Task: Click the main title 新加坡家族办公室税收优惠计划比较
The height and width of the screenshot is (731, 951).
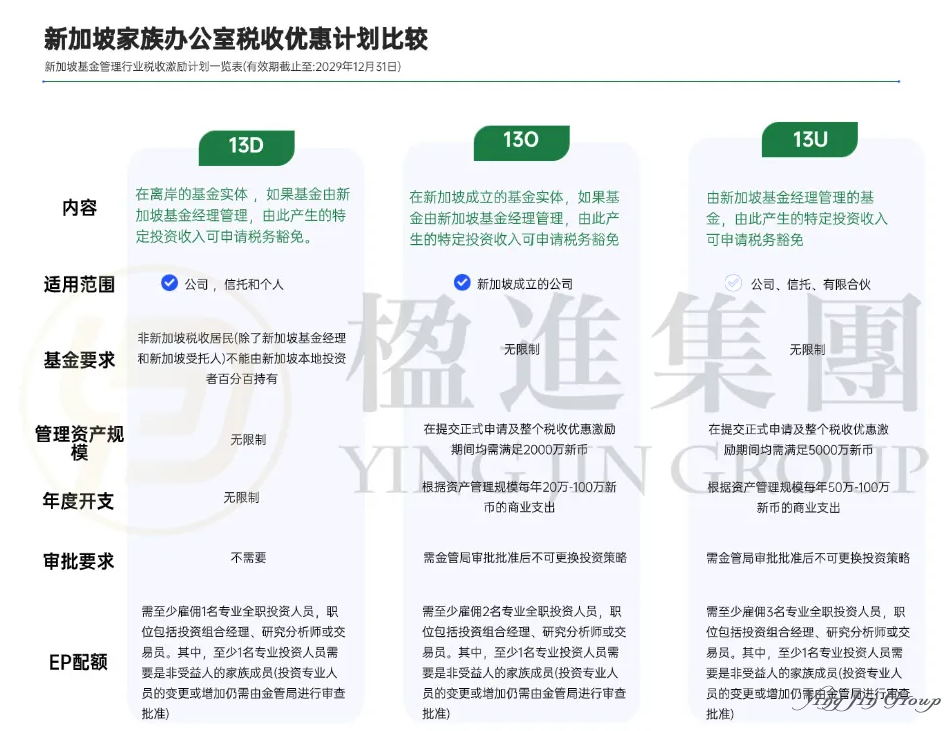Action: (233, 40)
